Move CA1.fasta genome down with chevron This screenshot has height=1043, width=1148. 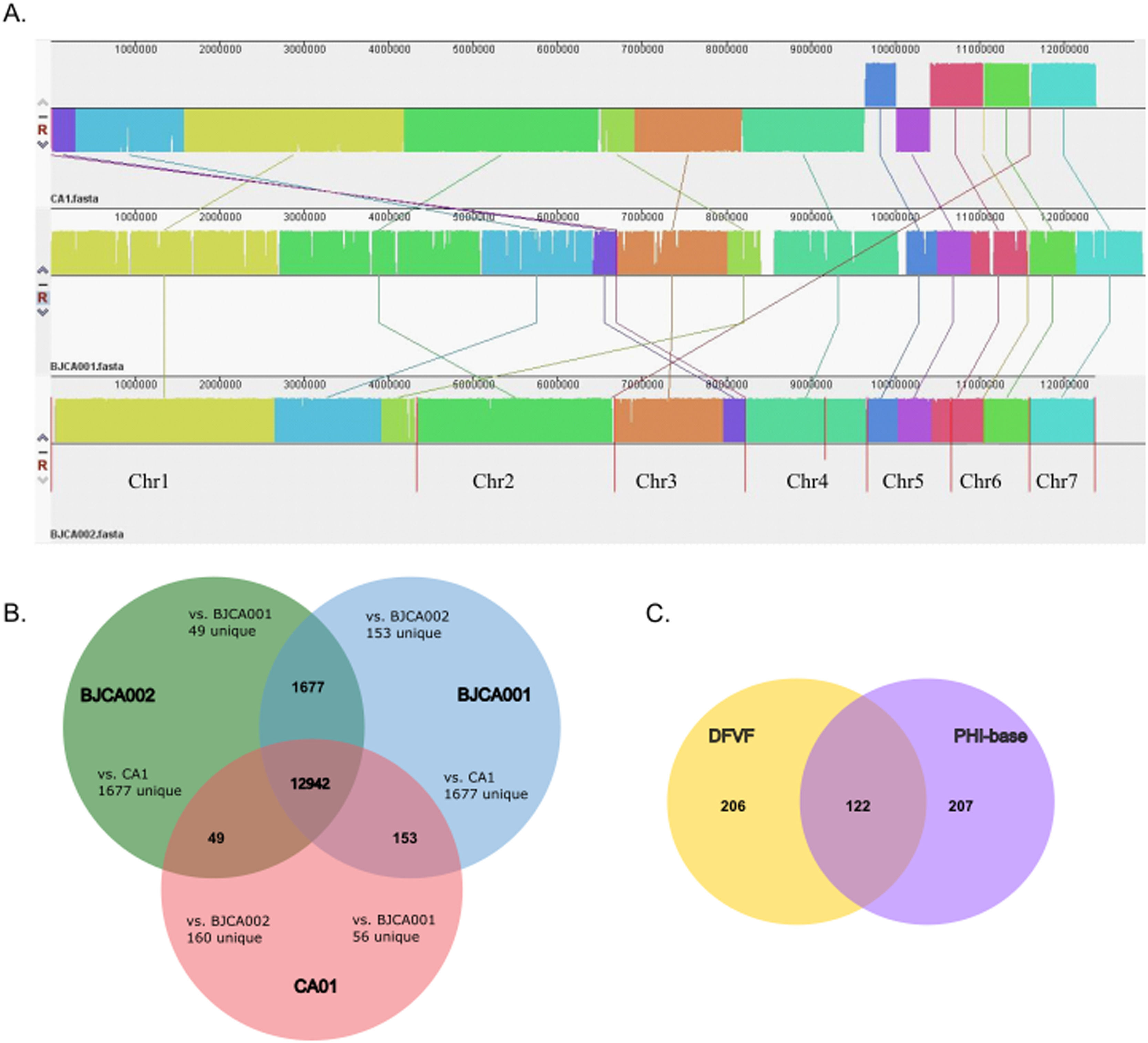[43, 145]
